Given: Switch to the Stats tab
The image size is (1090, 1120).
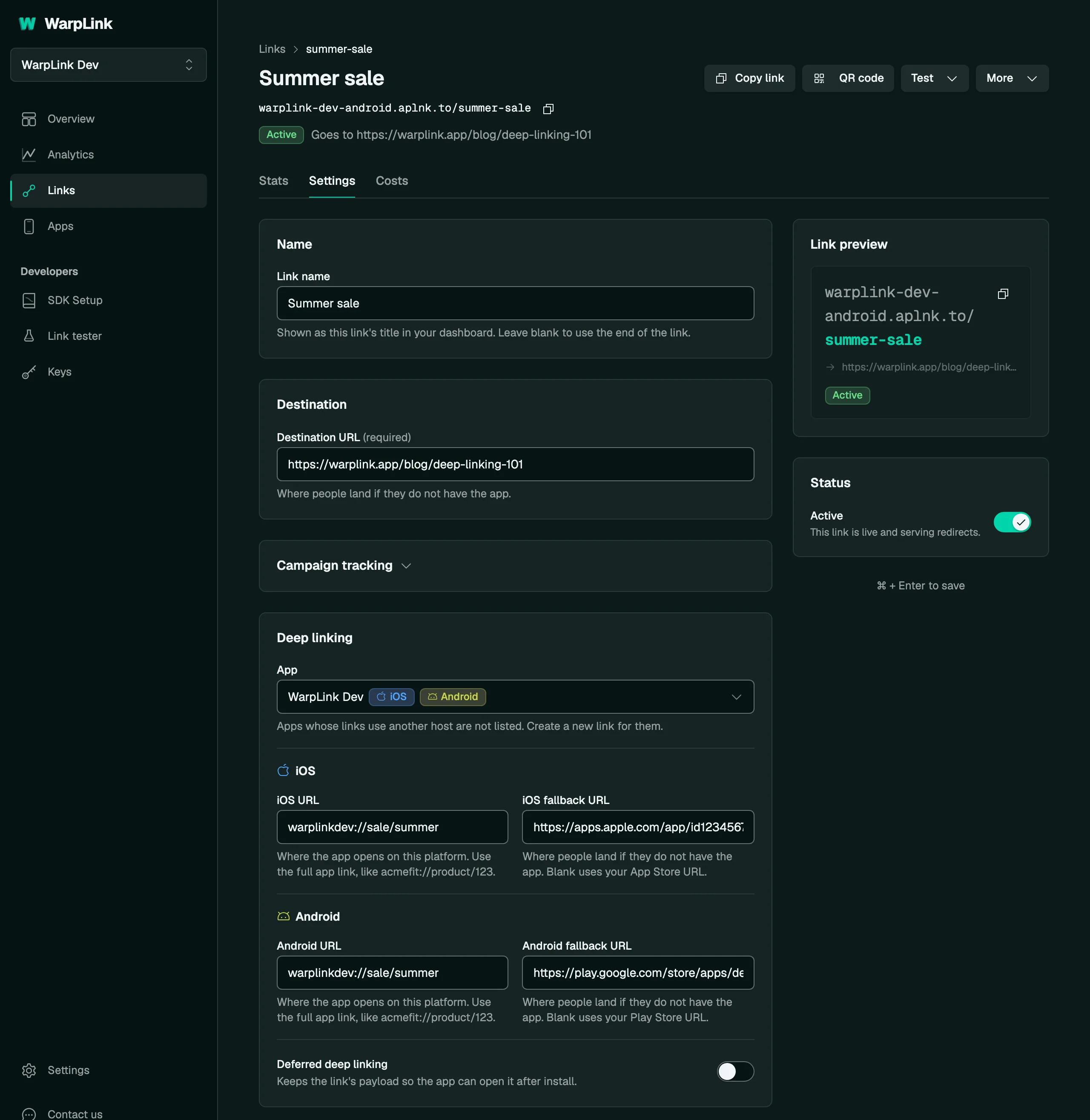Looking at the screenshot, I should coord(273,181).
